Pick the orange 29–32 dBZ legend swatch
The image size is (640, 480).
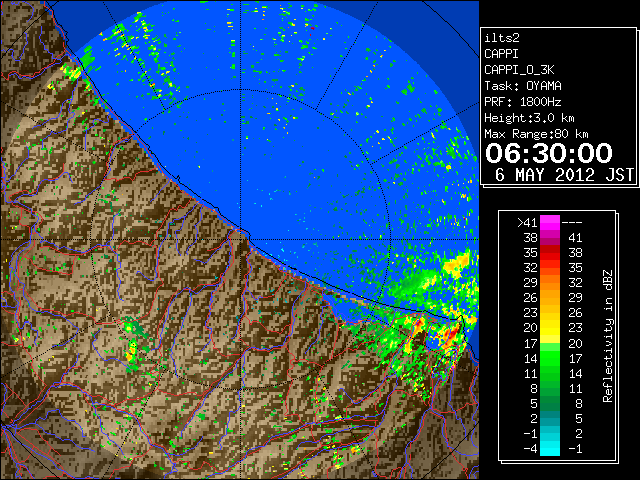[550, 283]
